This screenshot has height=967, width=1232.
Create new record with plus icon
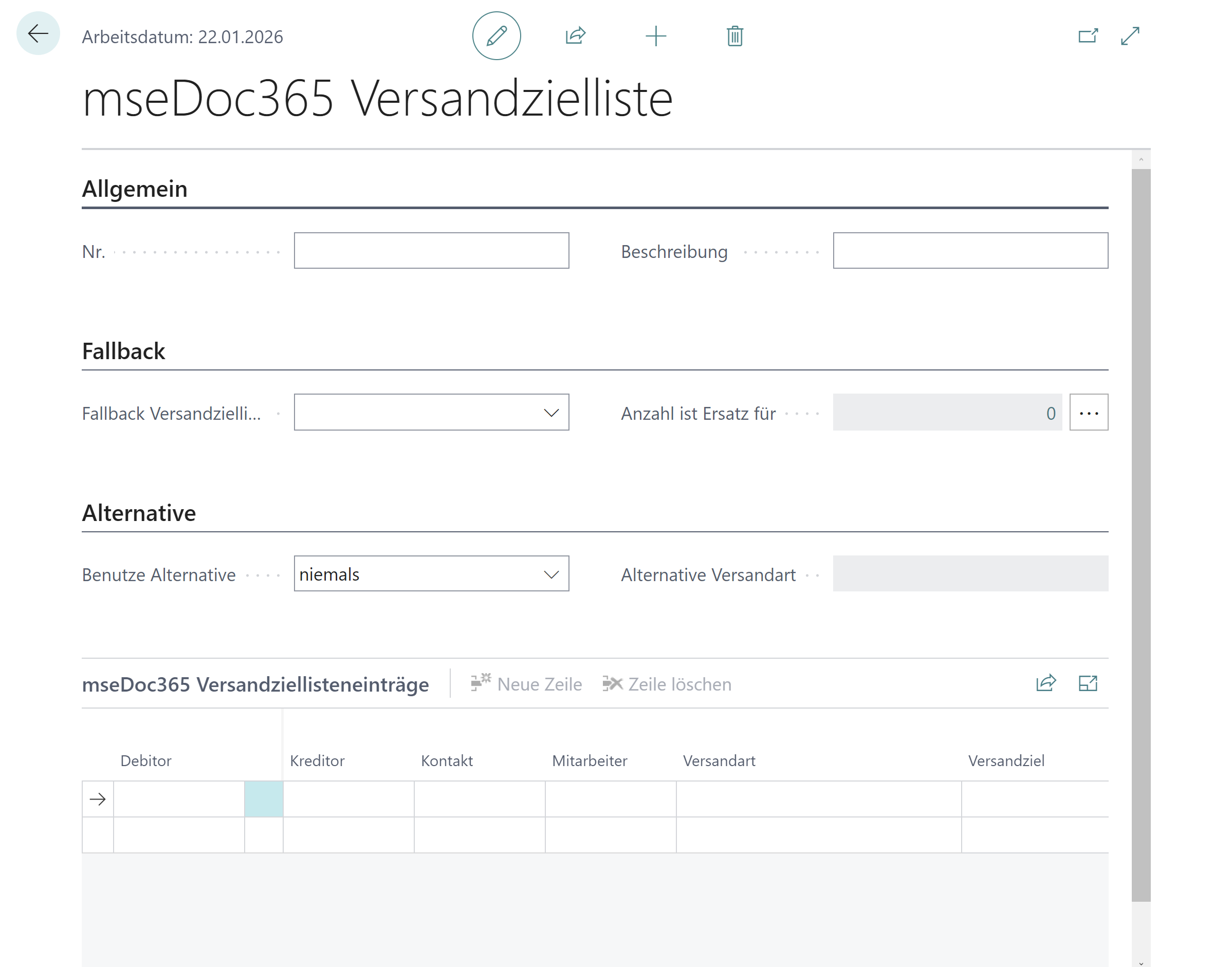point(656,35)
